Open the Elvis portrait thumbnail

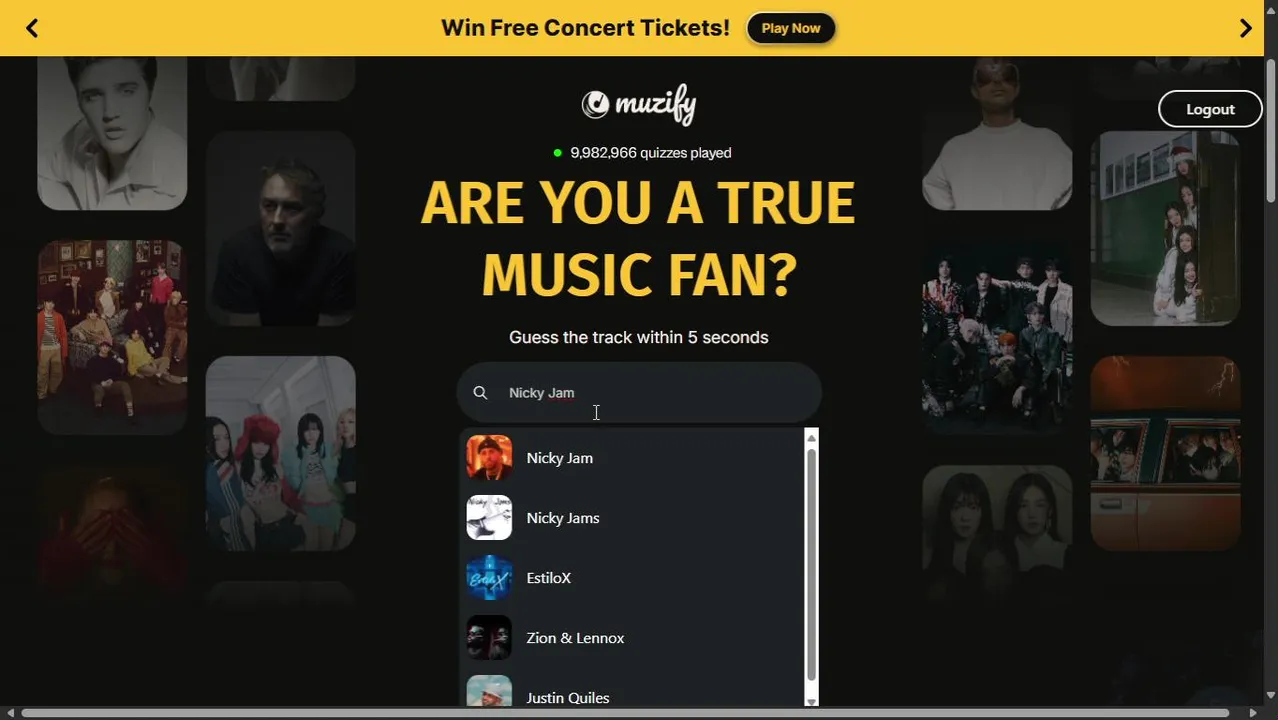(x=112, y=133)
